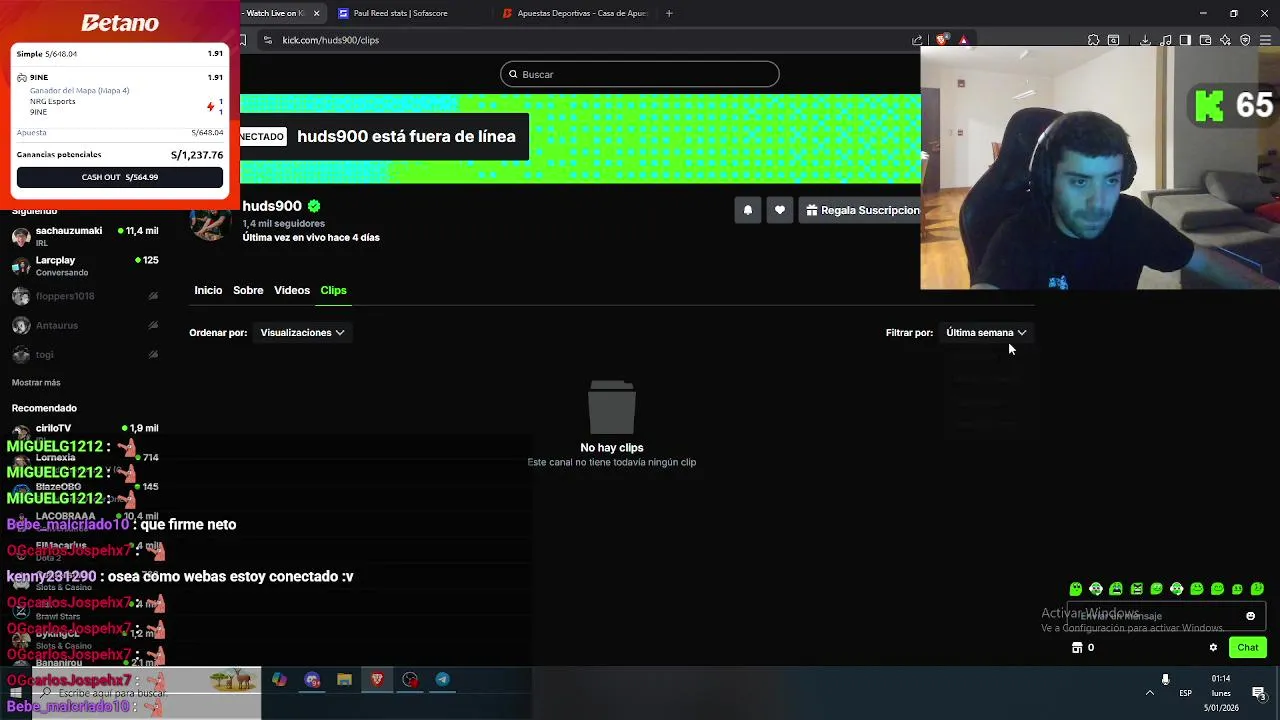Click the channel points store icon
The image size is (1280, 720).
pos(1077,647)
